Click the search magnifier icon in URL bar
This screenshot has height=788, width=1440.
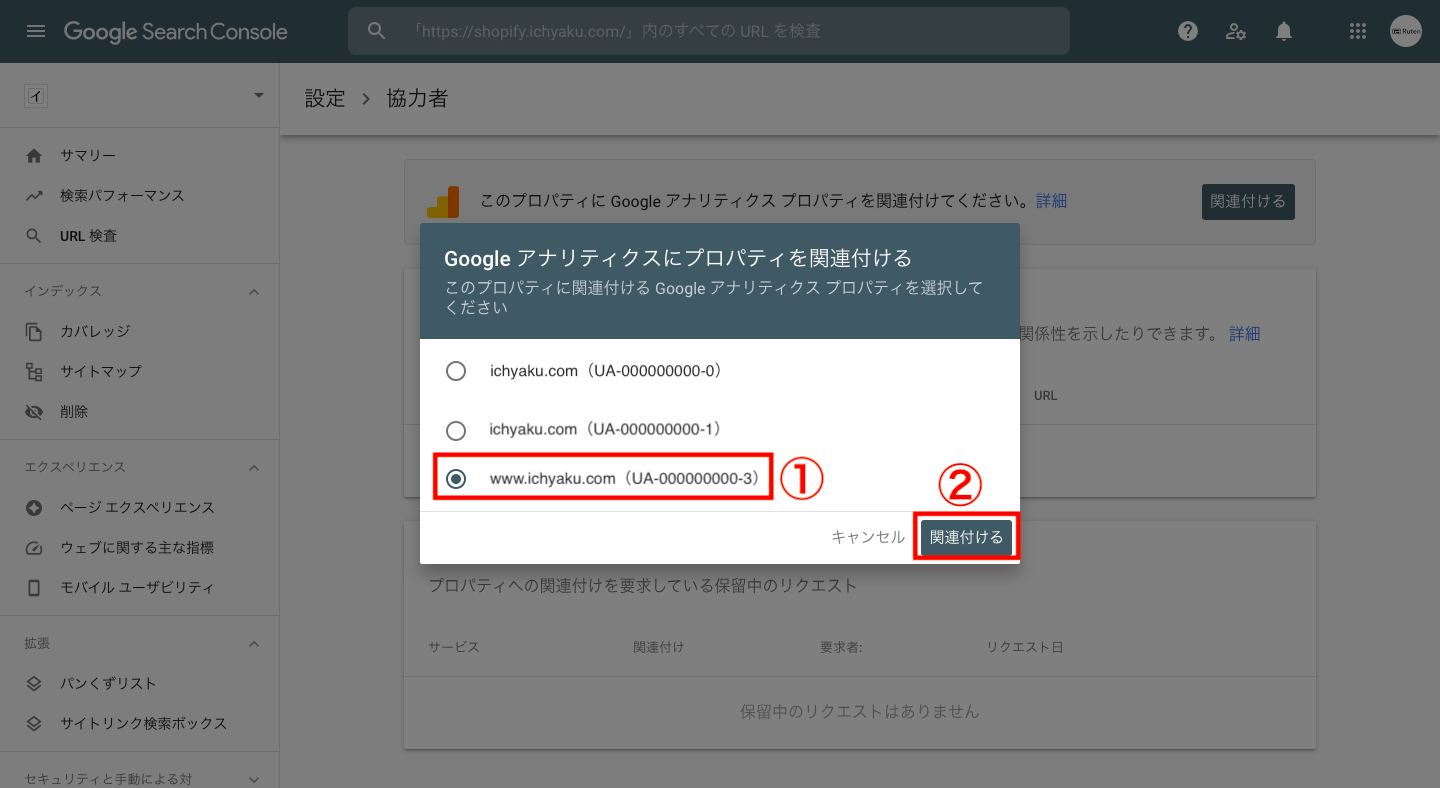tap(377, 31)
